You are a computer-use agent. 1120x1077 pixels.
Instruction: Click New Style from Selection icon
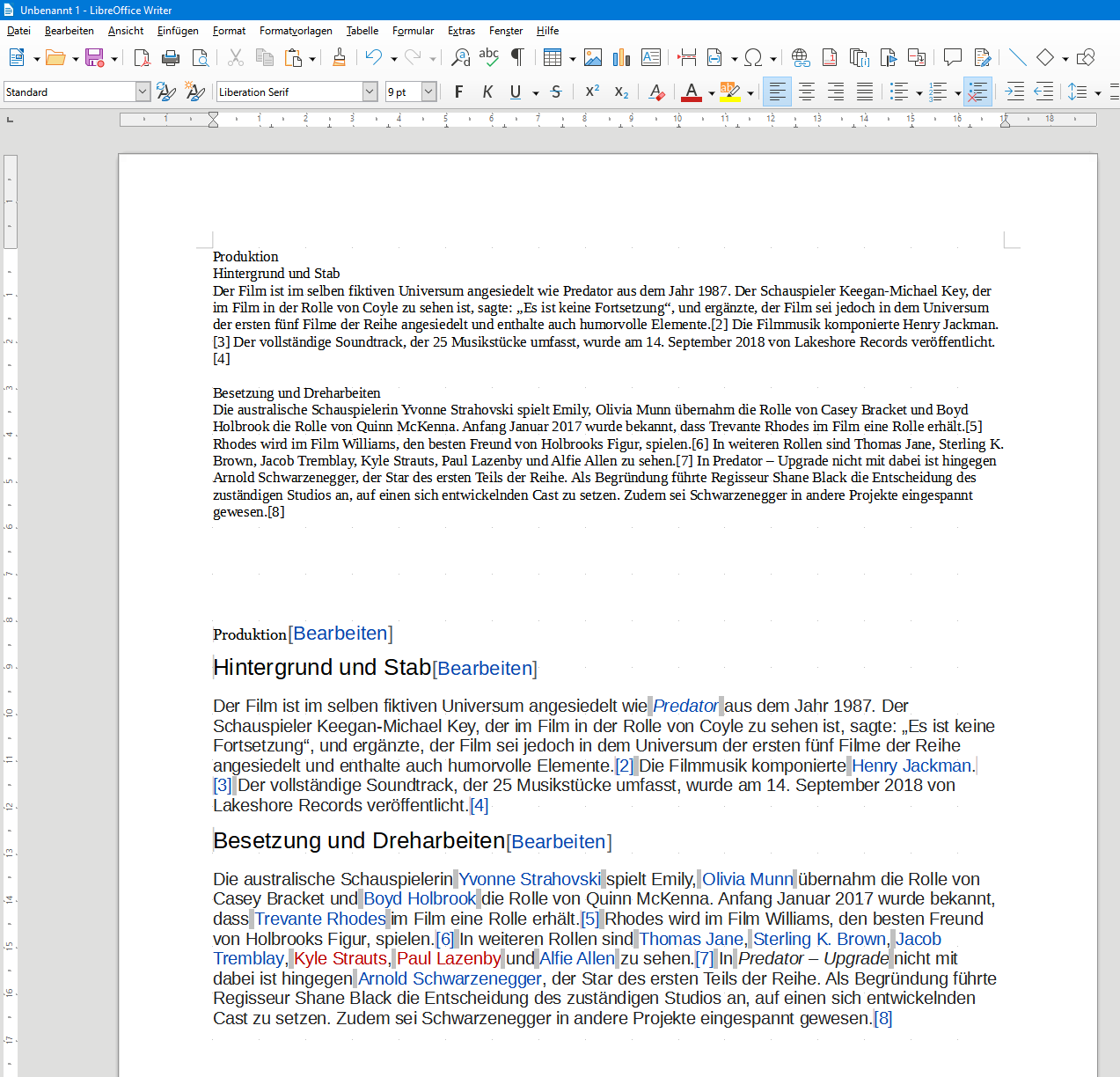click(x=195, y=92)
